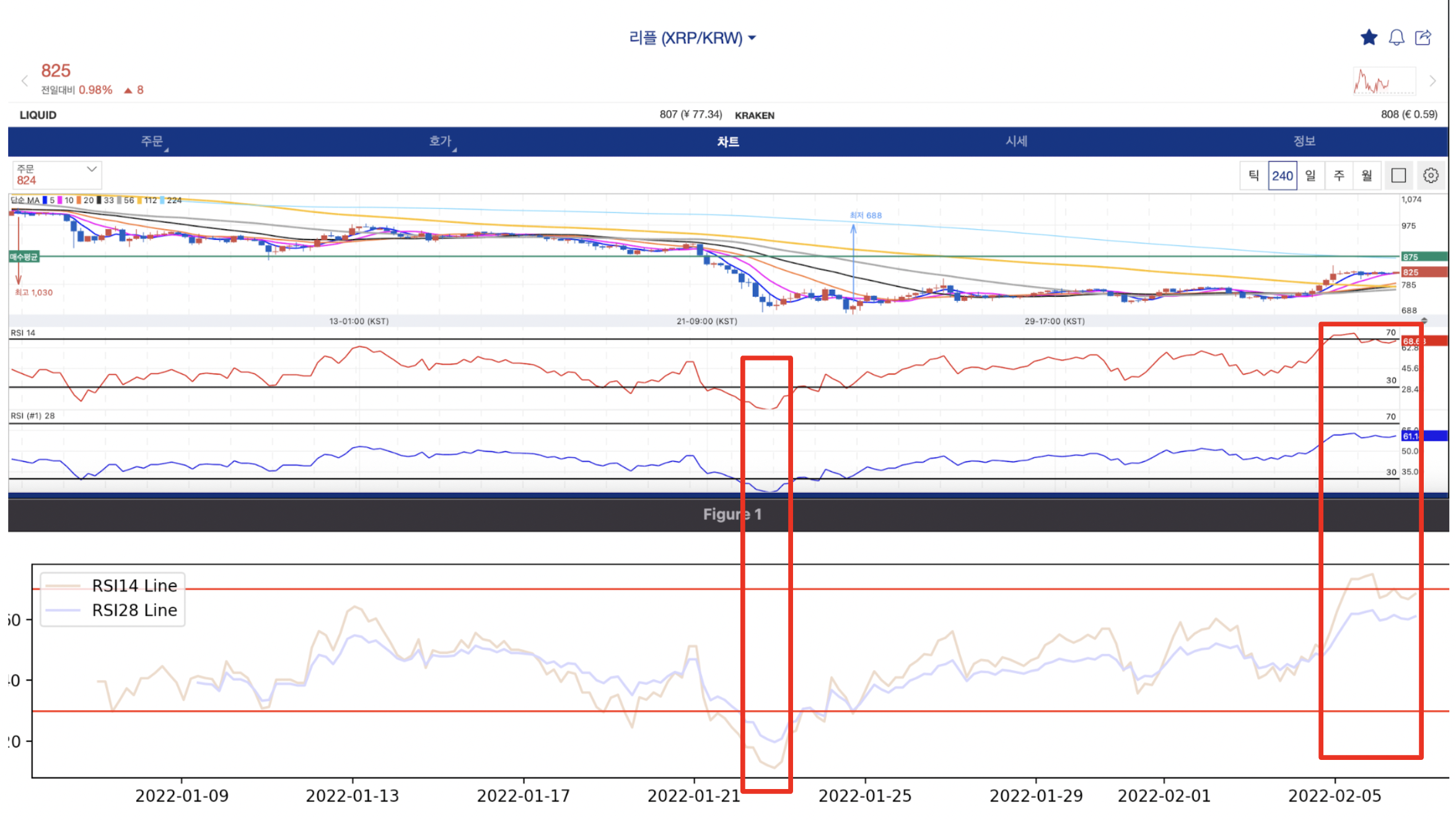
Task: Go to previous coin arrow
Action: click(x=25, y=81)
